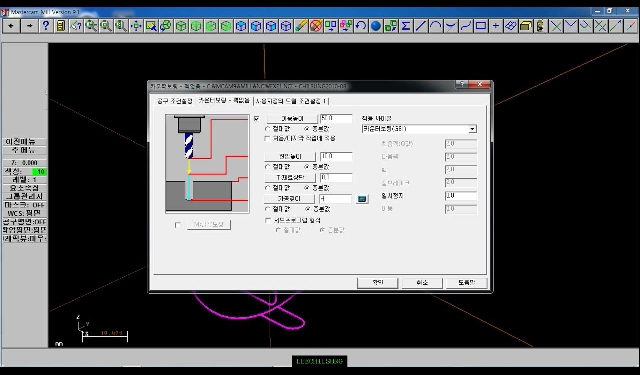Switch to the 공구 조건설정 tab

coord(174,101)
